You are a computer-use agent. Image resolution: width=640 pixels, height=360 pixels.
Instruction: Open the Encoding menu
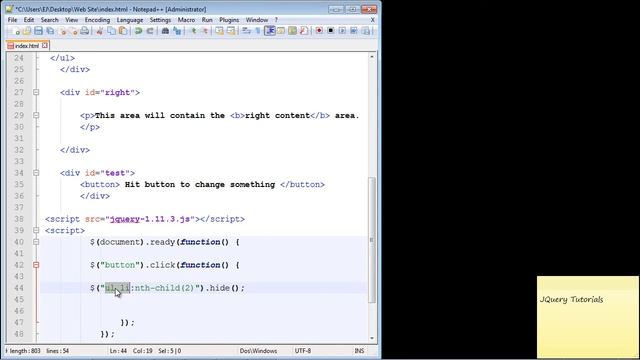tap(97, 20)
